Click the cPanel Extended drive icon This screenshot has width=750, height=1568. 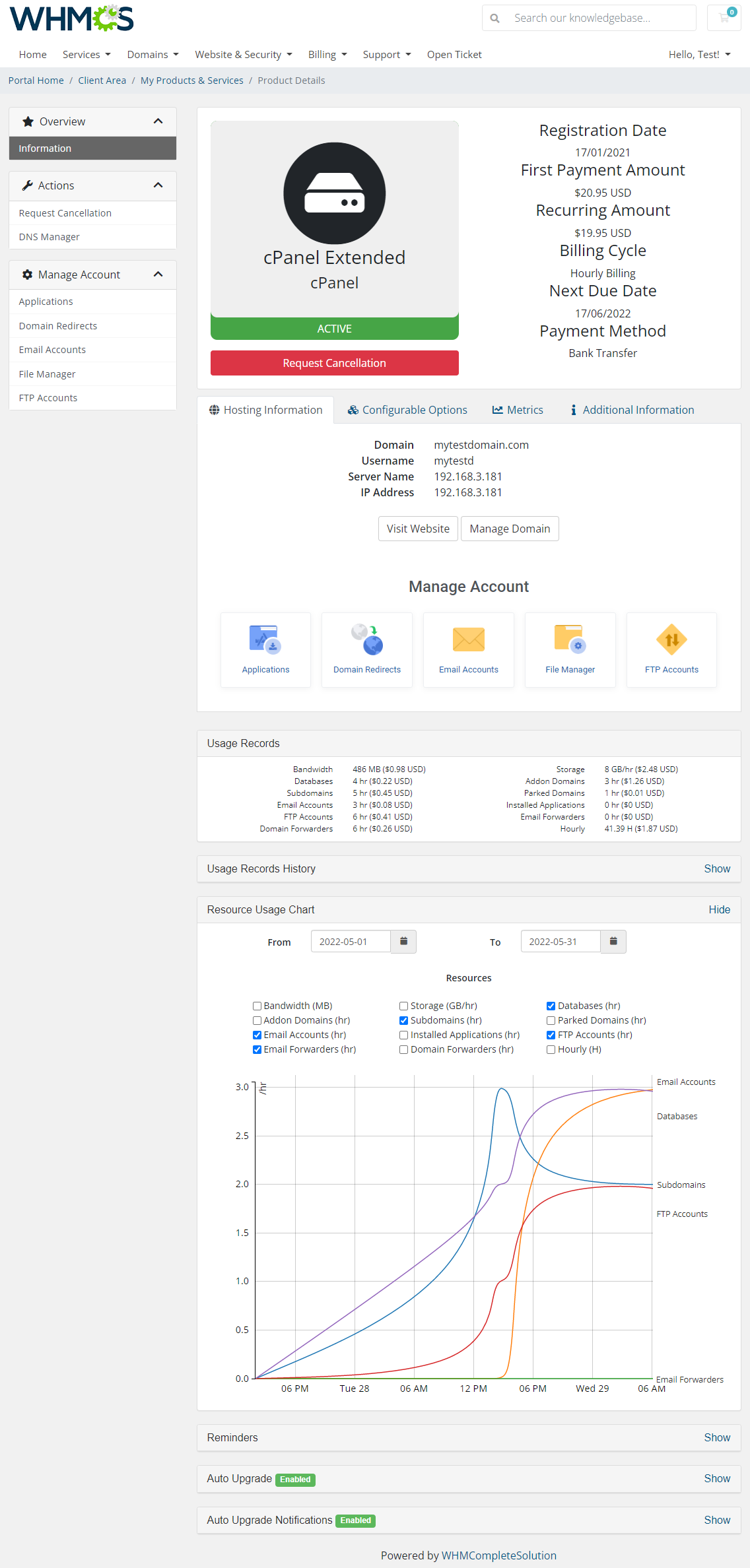tap(335, 193)
